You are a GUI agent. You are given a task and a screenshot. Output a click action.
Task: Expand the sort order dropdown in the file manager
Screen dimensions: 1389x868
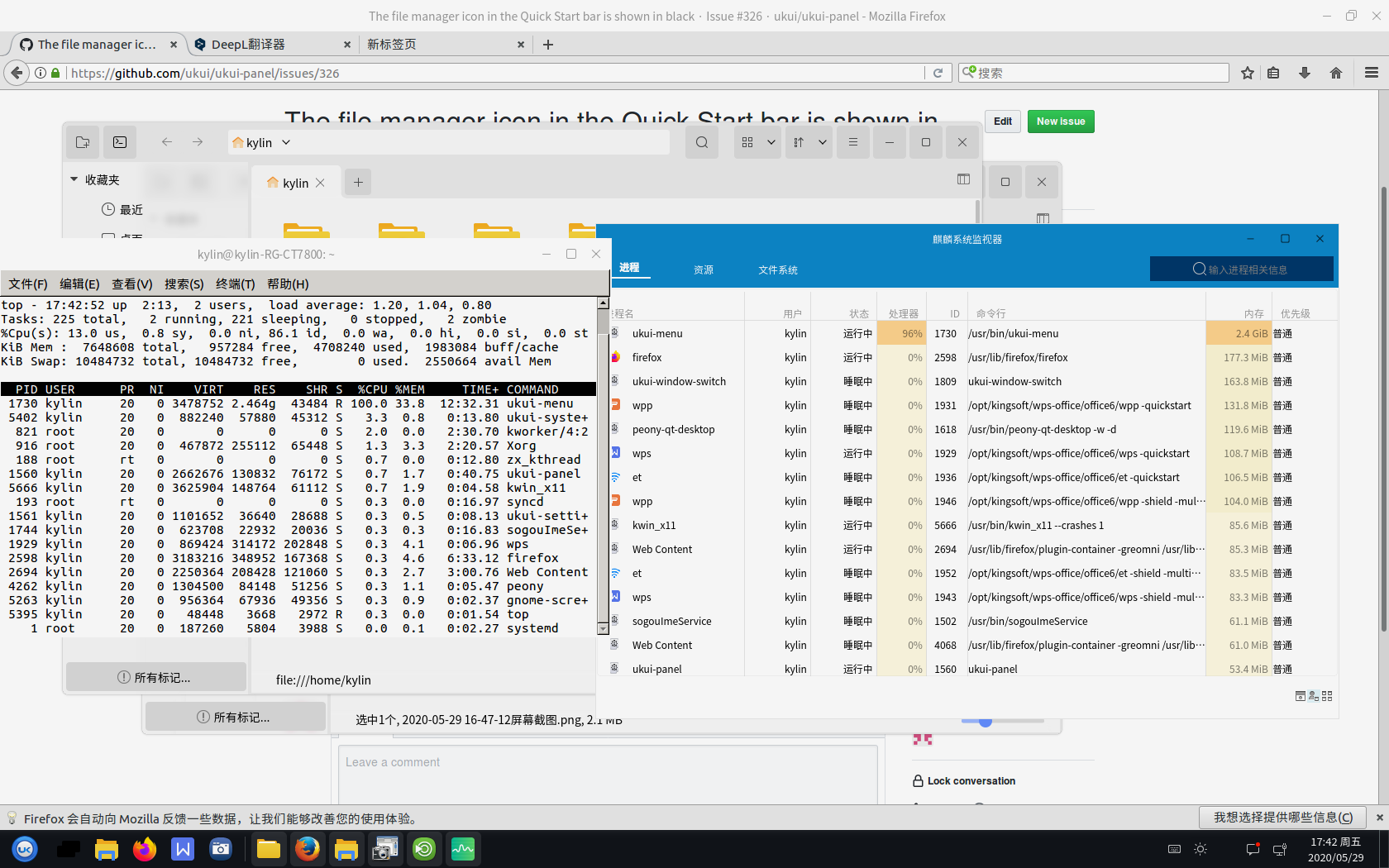[821, 141]
